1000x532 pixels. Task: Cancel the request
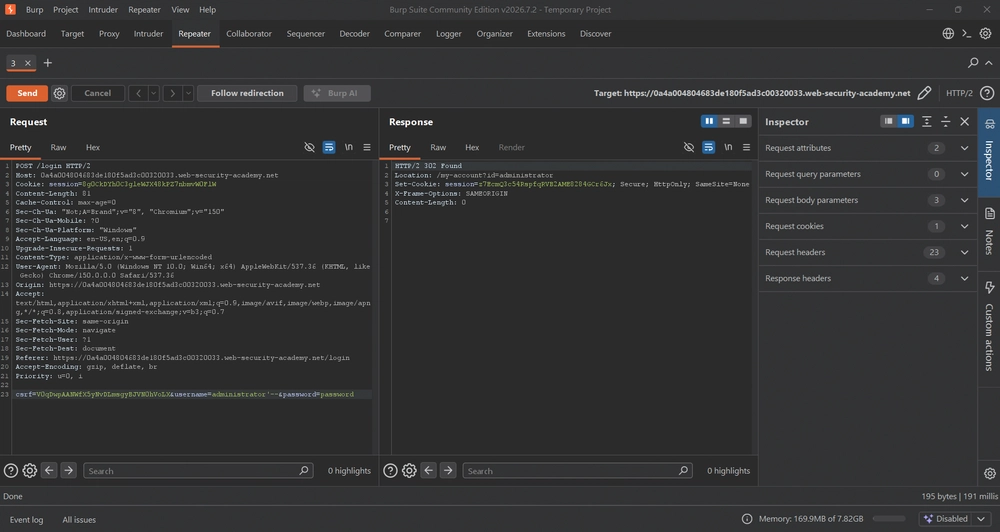click(x=98, y=93)
